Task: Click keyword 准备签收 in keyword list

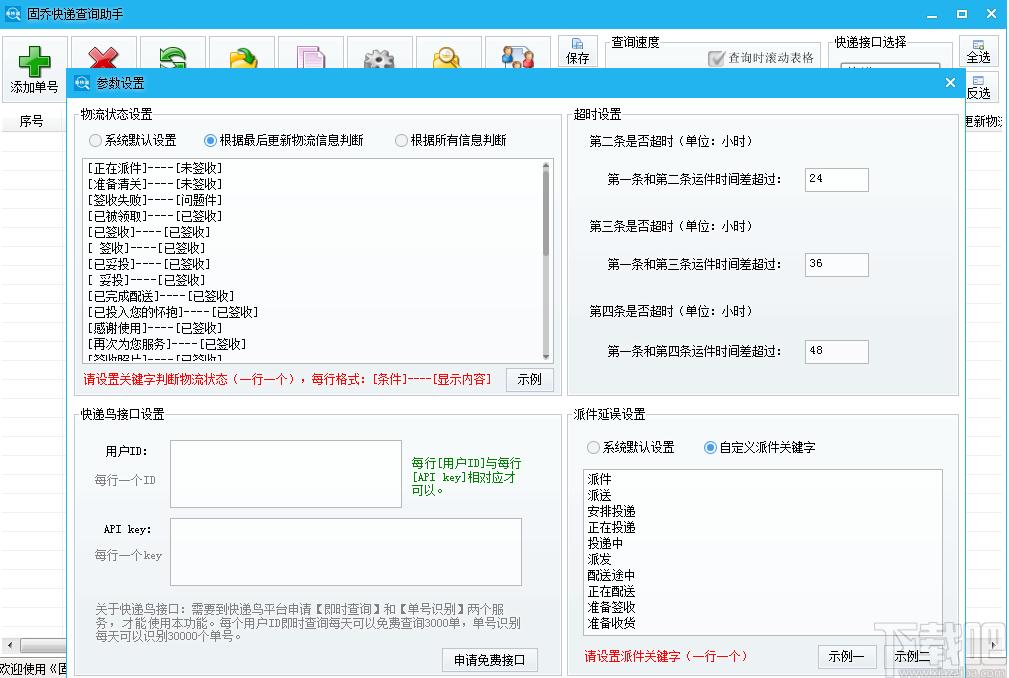Action: (611, 607)
